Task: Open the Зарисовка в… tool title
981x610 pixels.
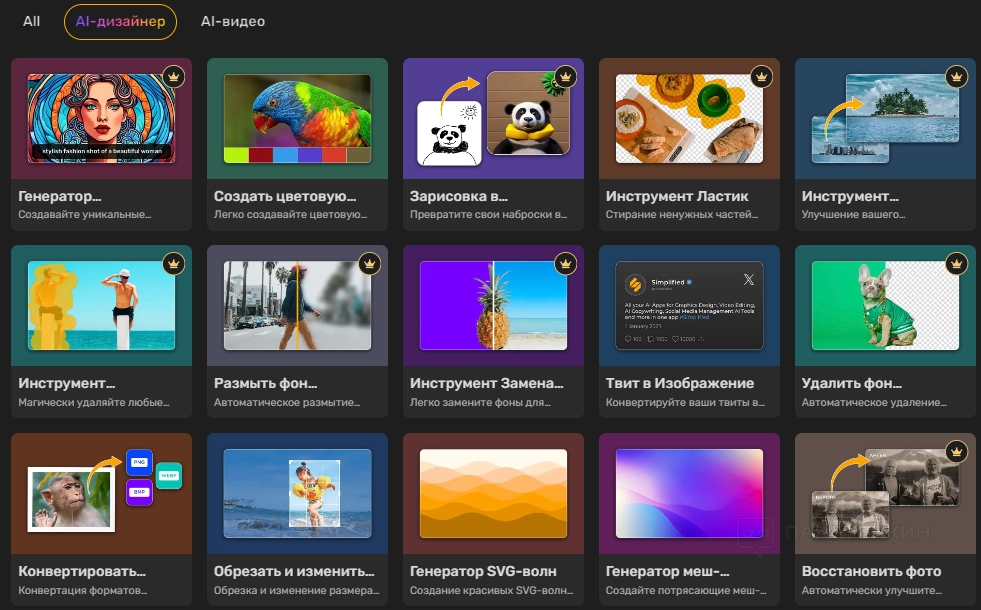Action: click(459, 196)
